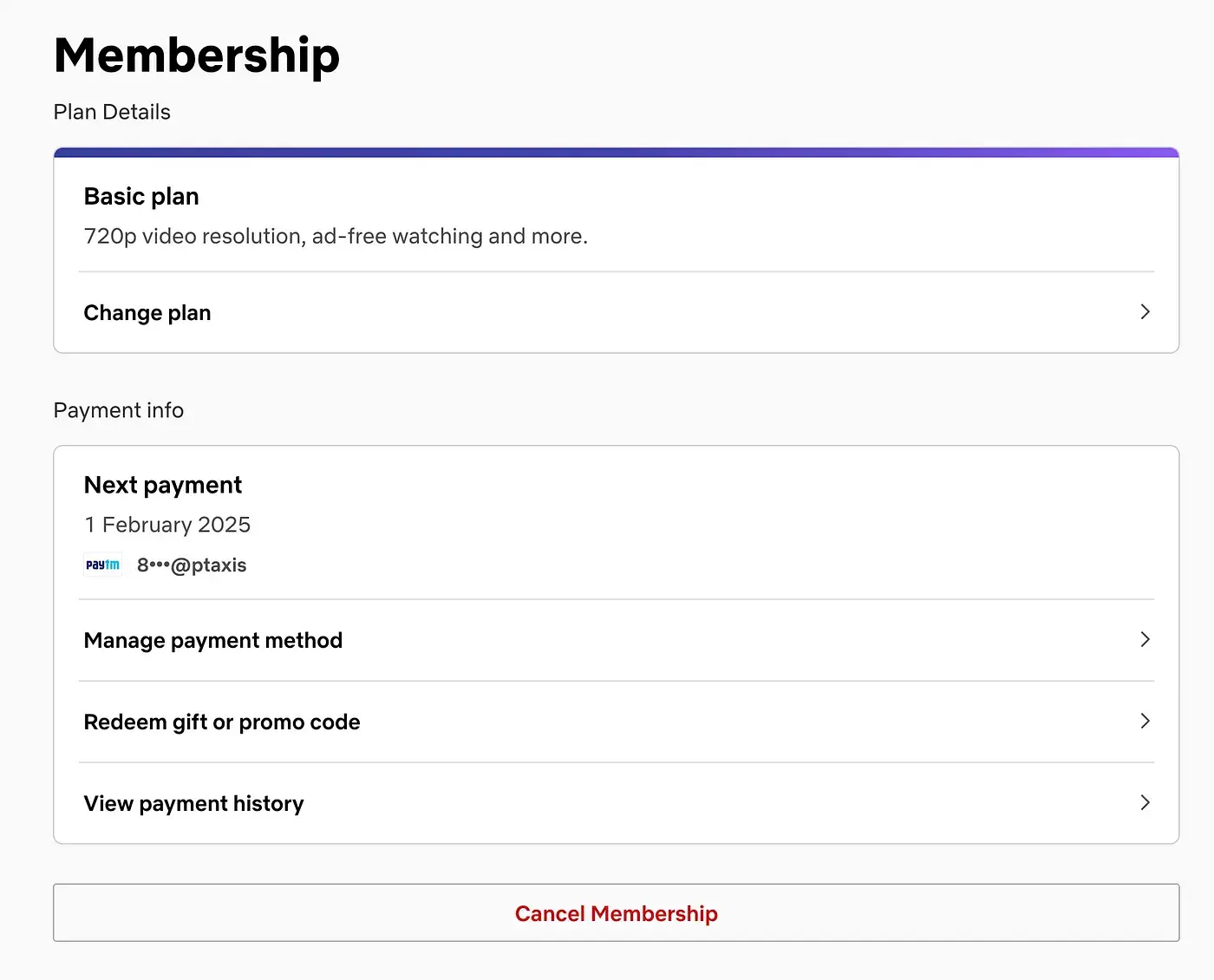Click the divider line above Change plan

point(616,271)
